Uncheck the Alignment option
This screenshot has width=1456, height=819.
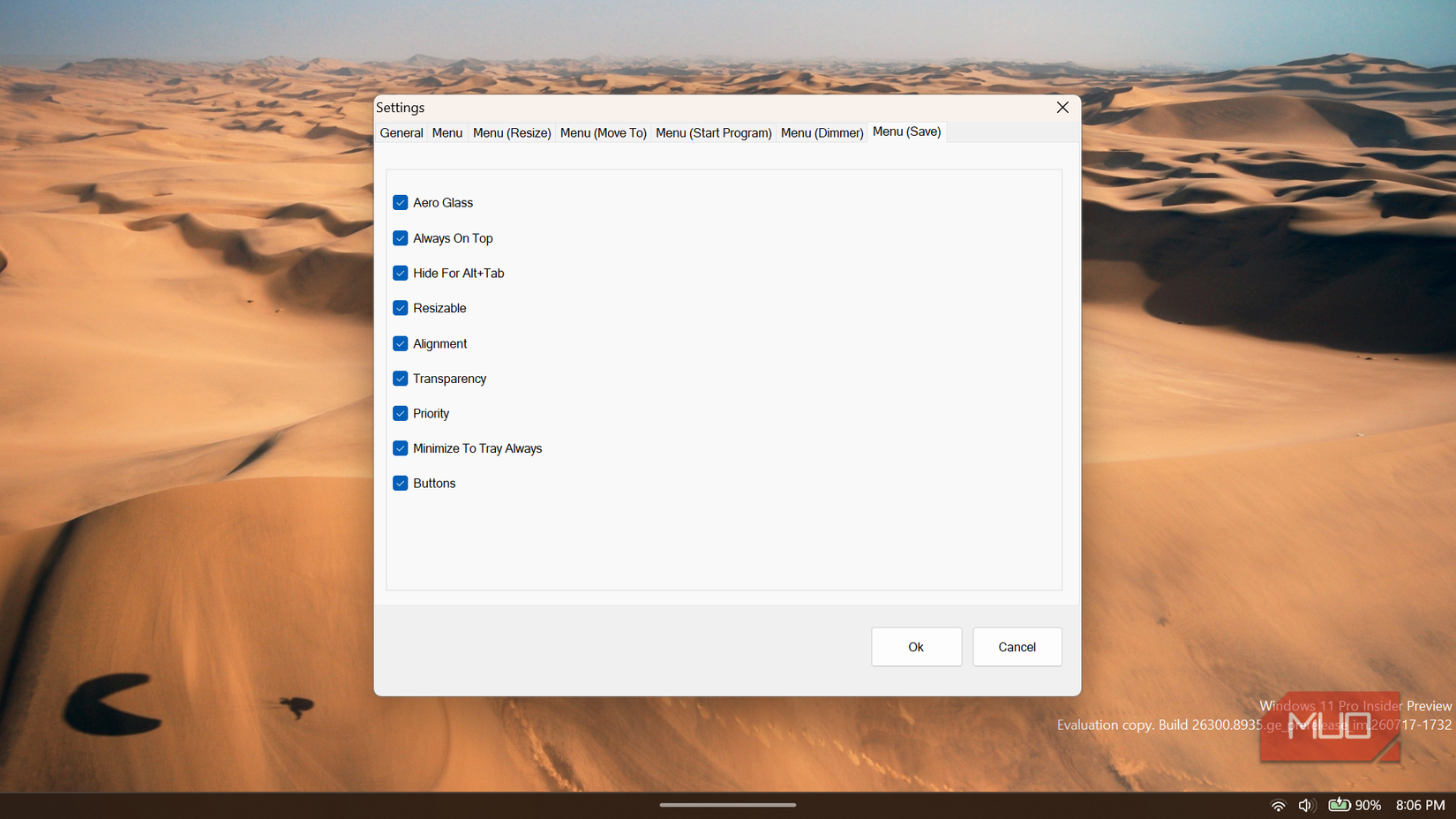(401, 343)
